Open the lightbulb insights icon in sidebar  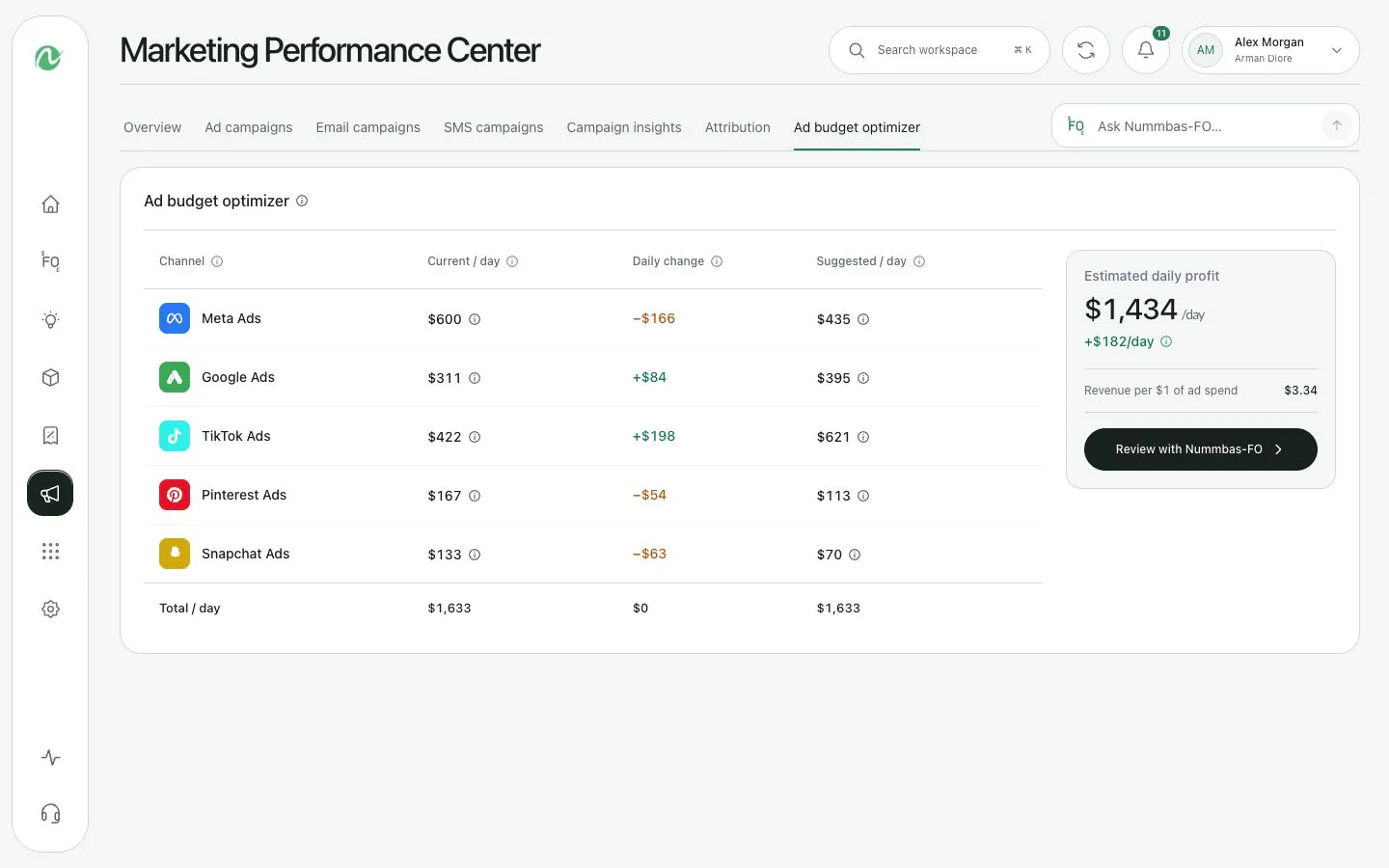coord(50,320)
